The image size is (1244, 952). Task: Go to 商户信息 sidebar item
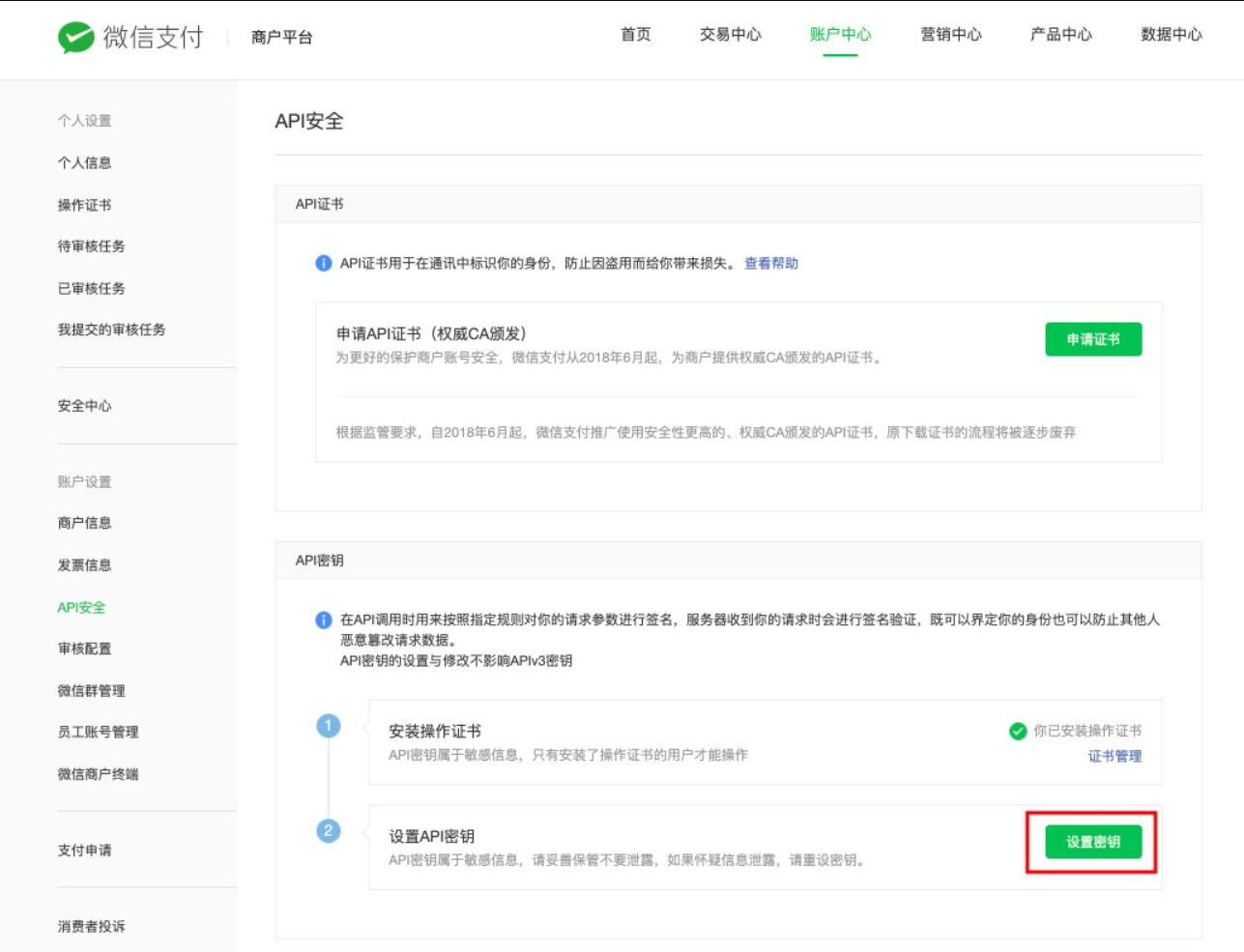(85, 523)
